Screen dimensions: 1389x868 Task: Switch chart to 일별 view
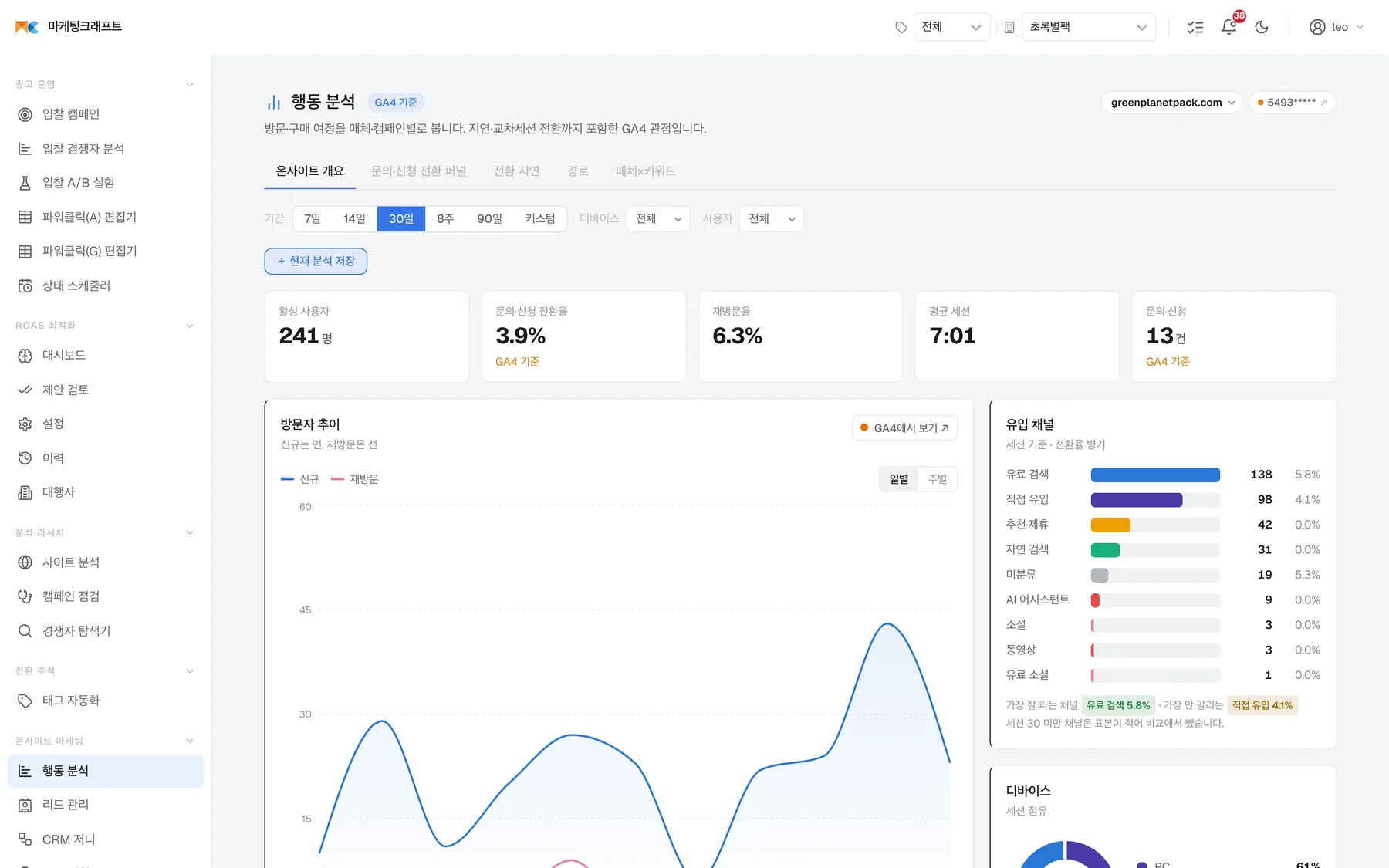pos(899,479)
